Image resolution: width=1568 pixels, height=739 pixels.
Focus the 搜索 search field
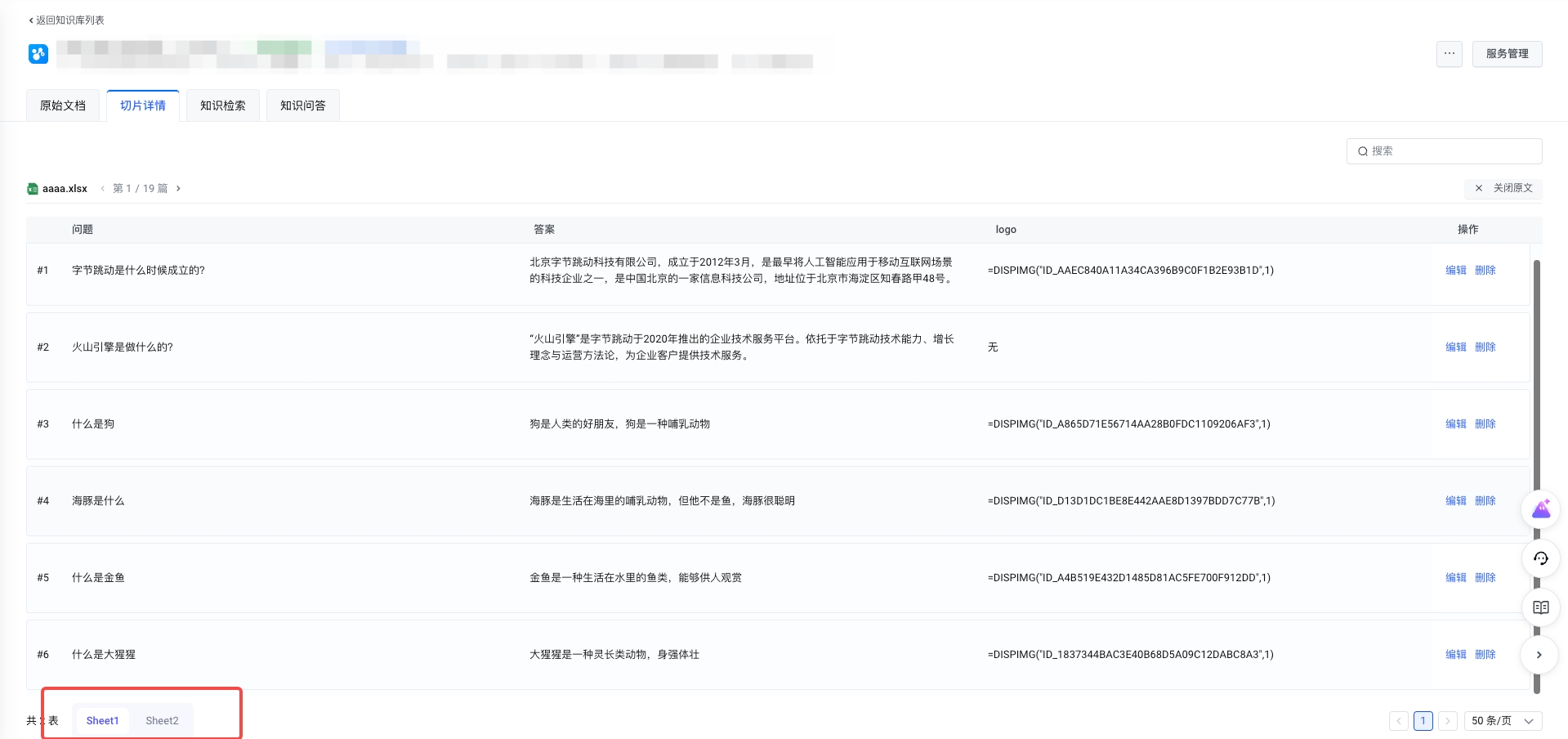[1444, 151]
